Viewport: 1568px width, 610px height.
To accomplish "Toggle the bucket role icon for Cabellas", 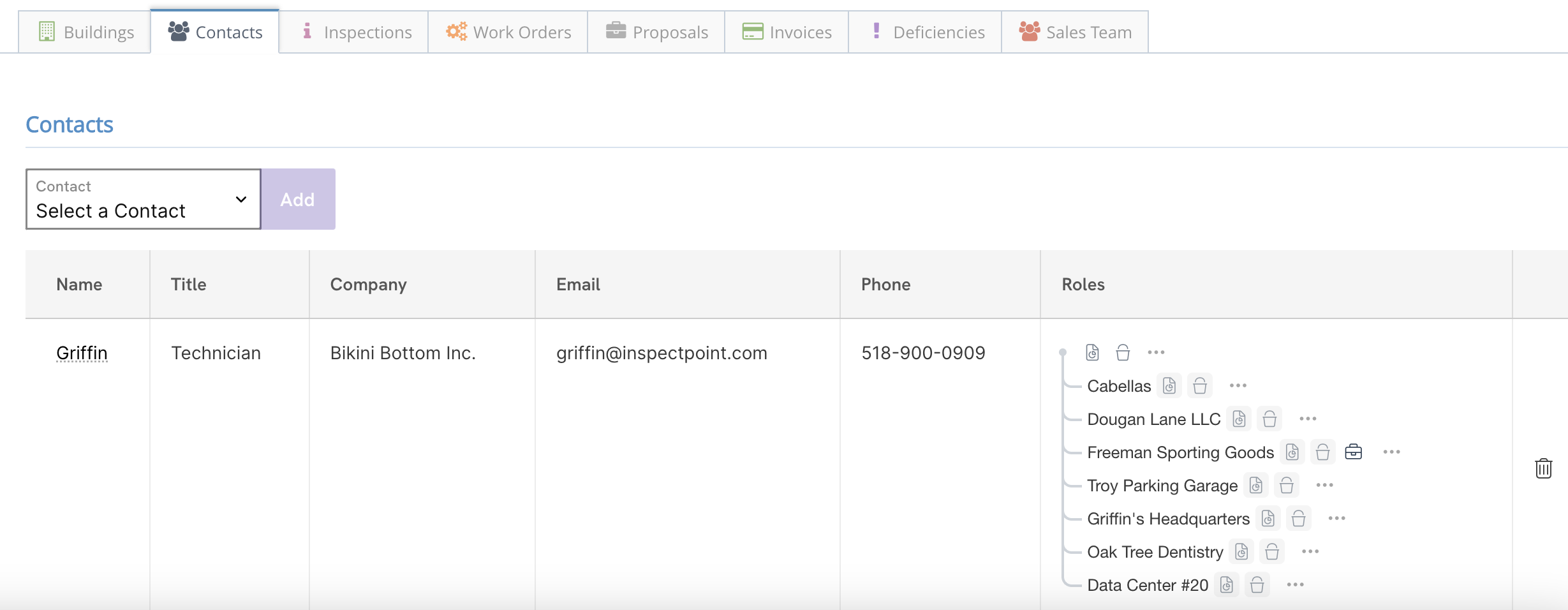I will [x=1200, y=385].
